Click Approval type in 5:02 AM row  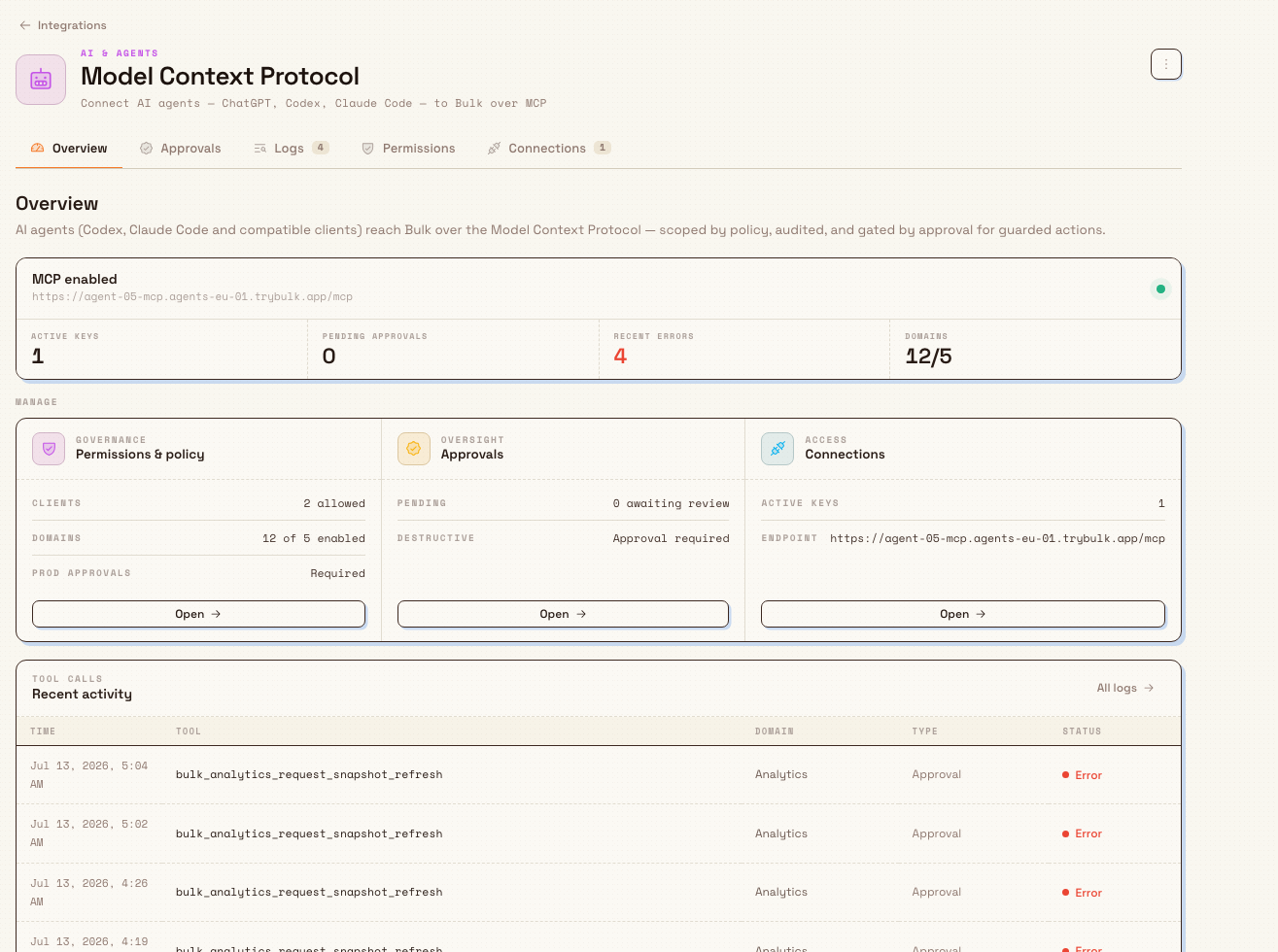click(937, 833)
